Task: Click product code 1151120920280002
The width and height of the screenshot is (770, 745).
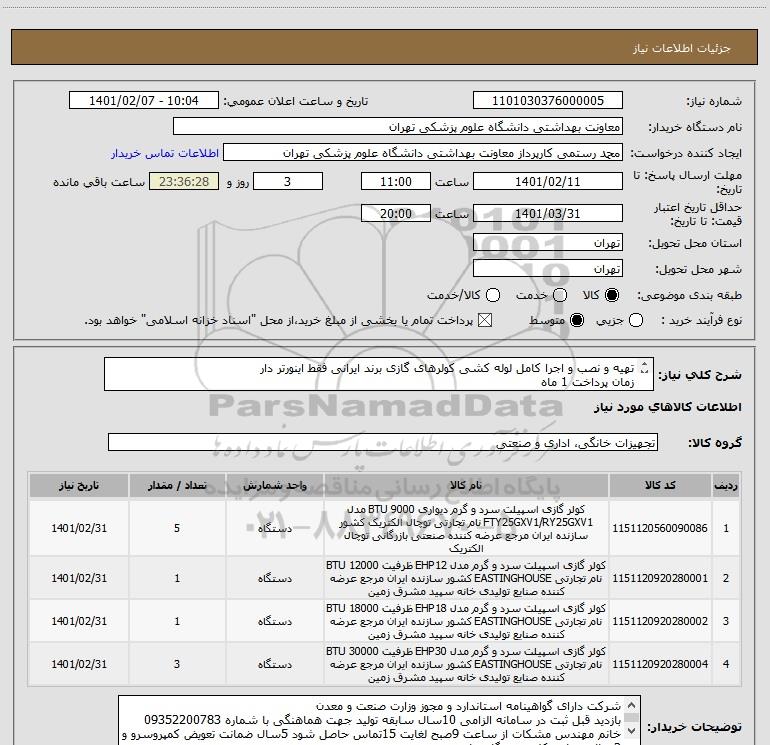Action: (x=660, y=621)
